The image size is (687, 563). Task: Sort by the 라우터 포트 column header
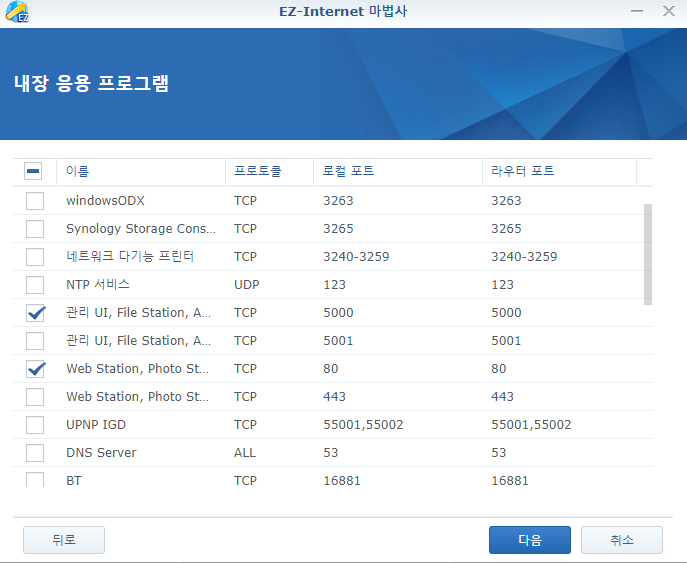click(x=560, y=171)
